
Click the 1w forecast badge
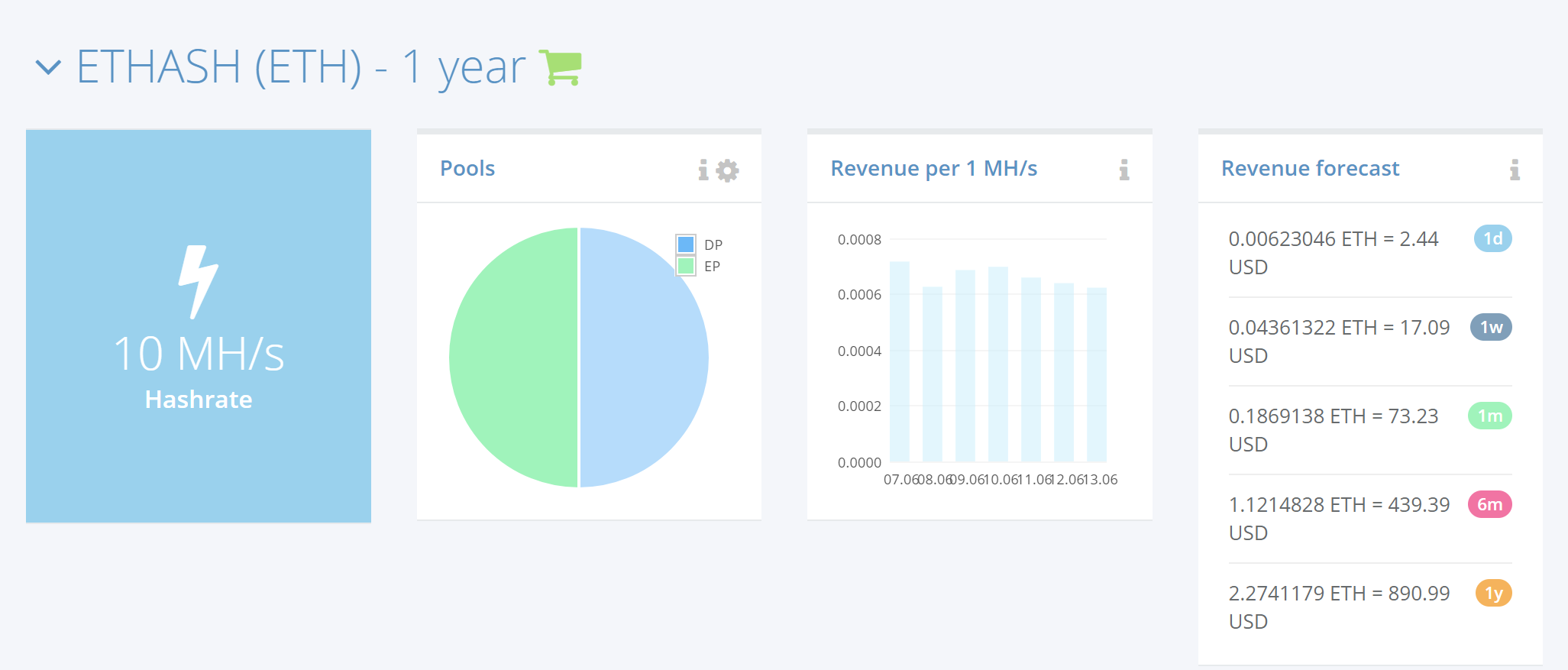coord(1491,327)
